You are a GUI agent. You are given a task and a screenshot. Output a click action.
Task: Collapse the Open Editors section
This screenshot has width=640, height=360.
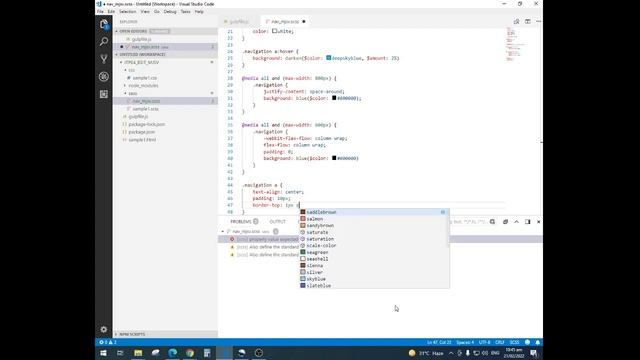tap(165, 31)
